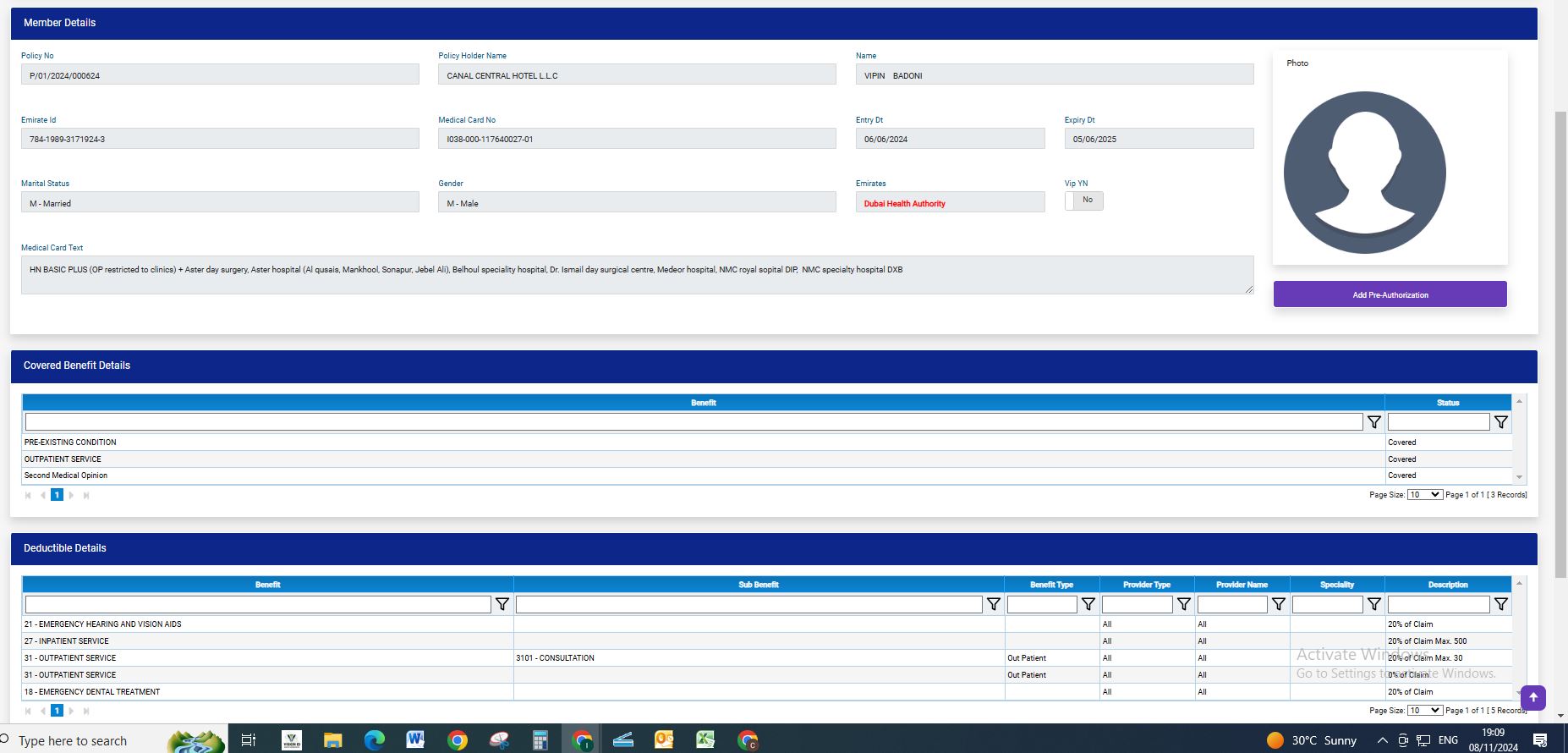Launch Microsoft Edge from the taskbar

[x=374, y=740]
